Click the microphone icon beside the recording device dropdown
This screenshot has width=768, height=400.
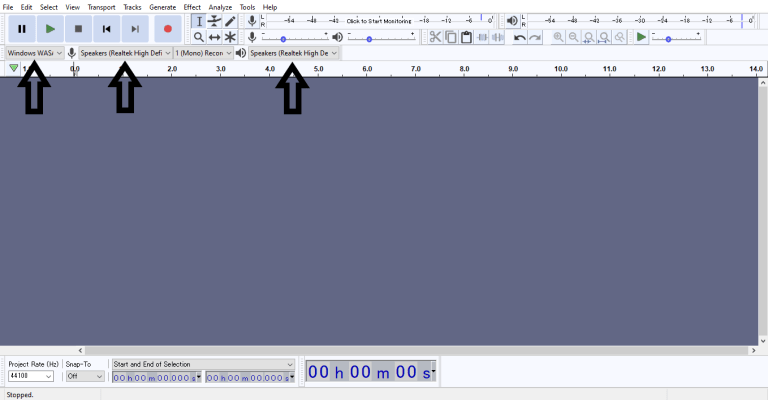[x=72, y=53]
